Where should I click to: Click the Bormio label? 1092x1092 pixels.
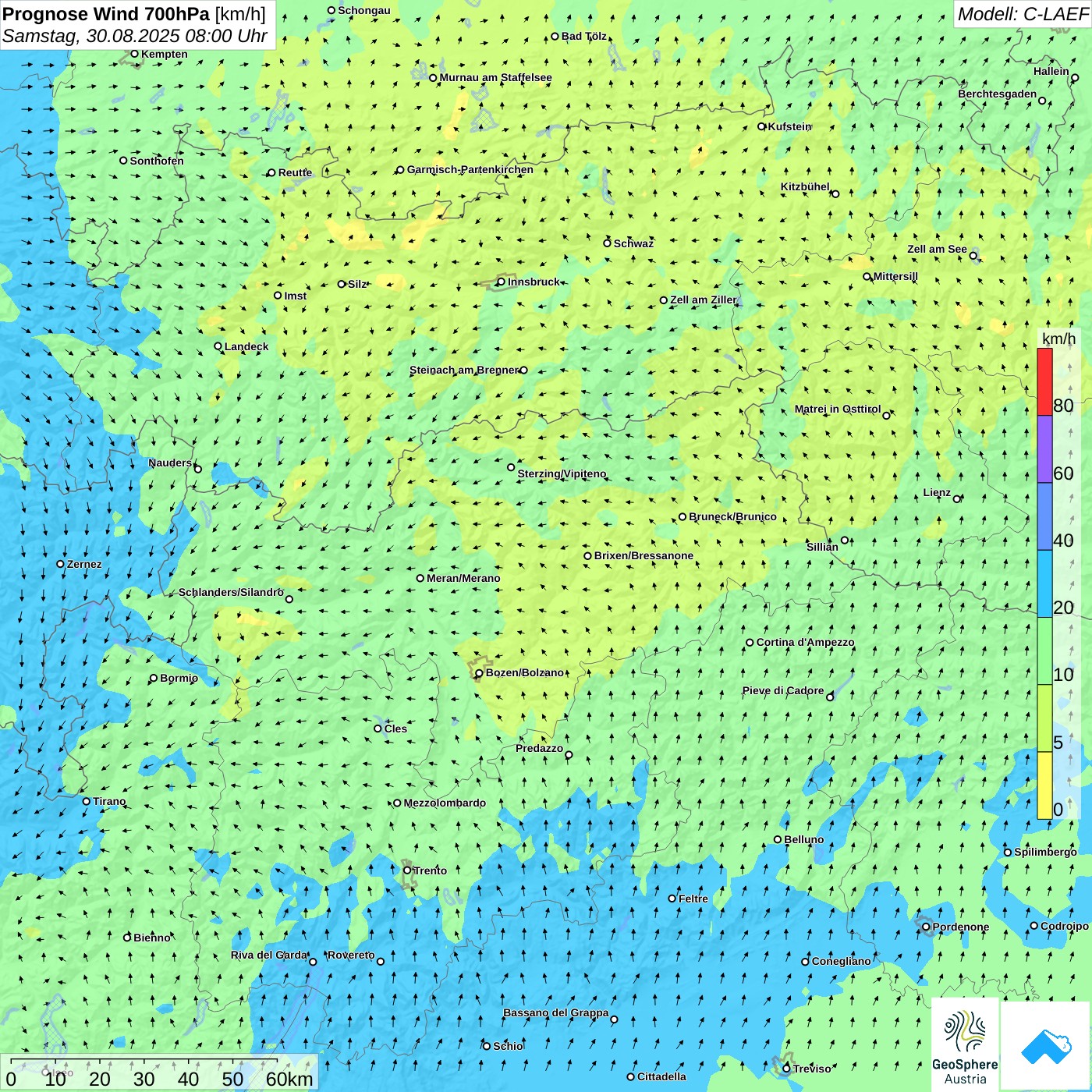click(x=179, y=678)
